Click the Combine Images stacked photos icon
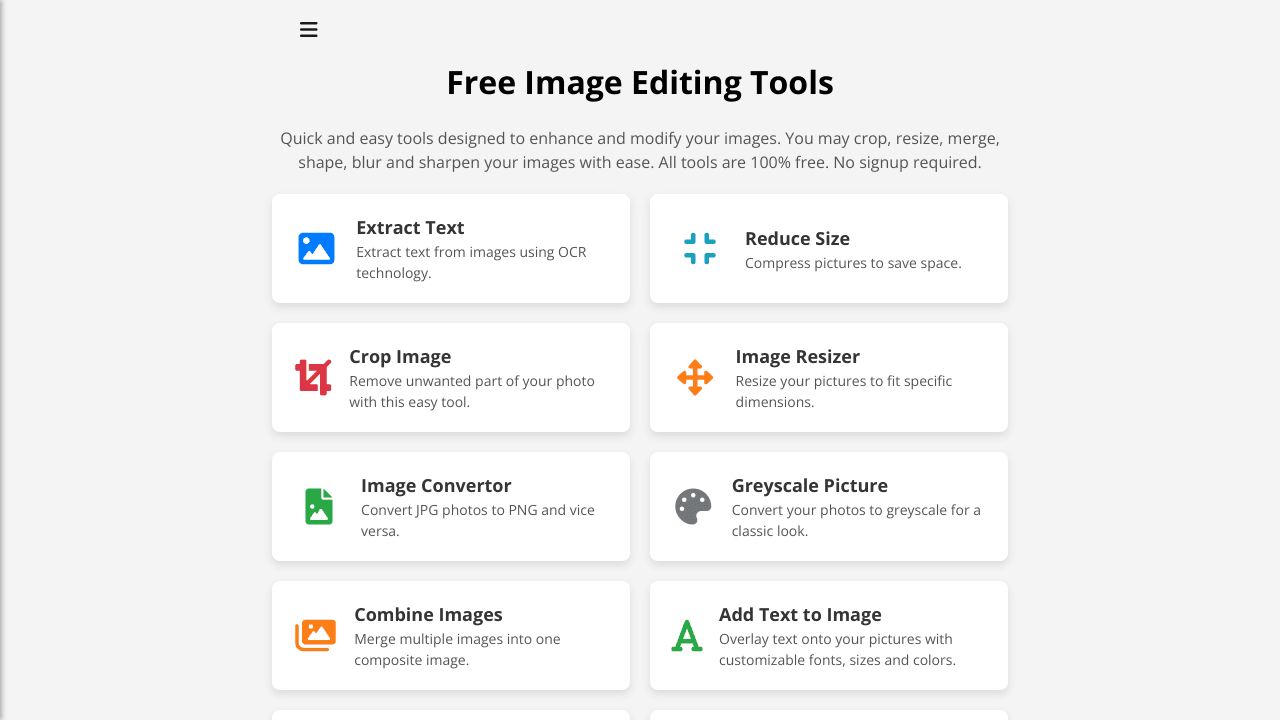Screen dimensions: 1280x720 click(x=315, y=635)
